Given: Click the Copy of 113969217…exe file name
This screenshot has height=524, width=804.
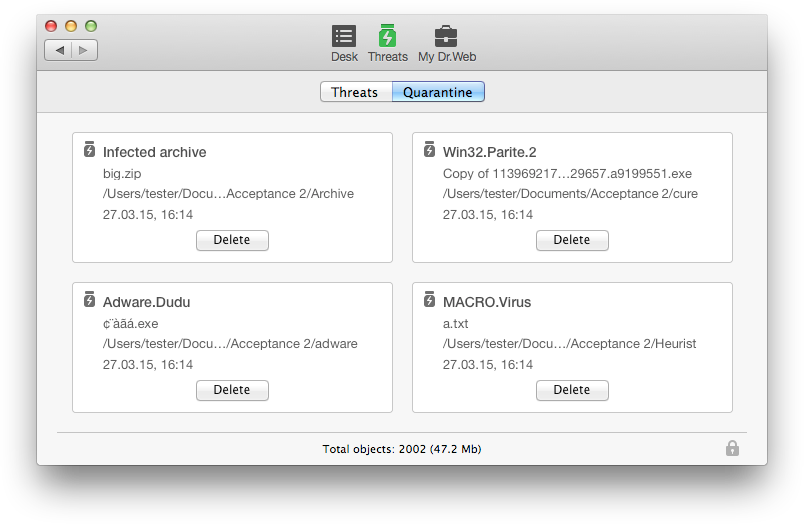Looking at the screenshot, I should [x=567, y=174].
